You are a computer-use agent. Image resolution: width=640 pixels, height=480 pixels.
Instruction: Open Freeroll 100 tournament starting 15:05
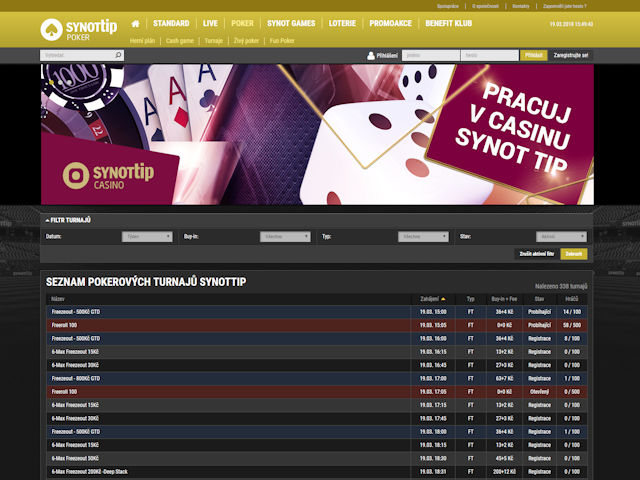pyautogui.click(x=316, y=325)
